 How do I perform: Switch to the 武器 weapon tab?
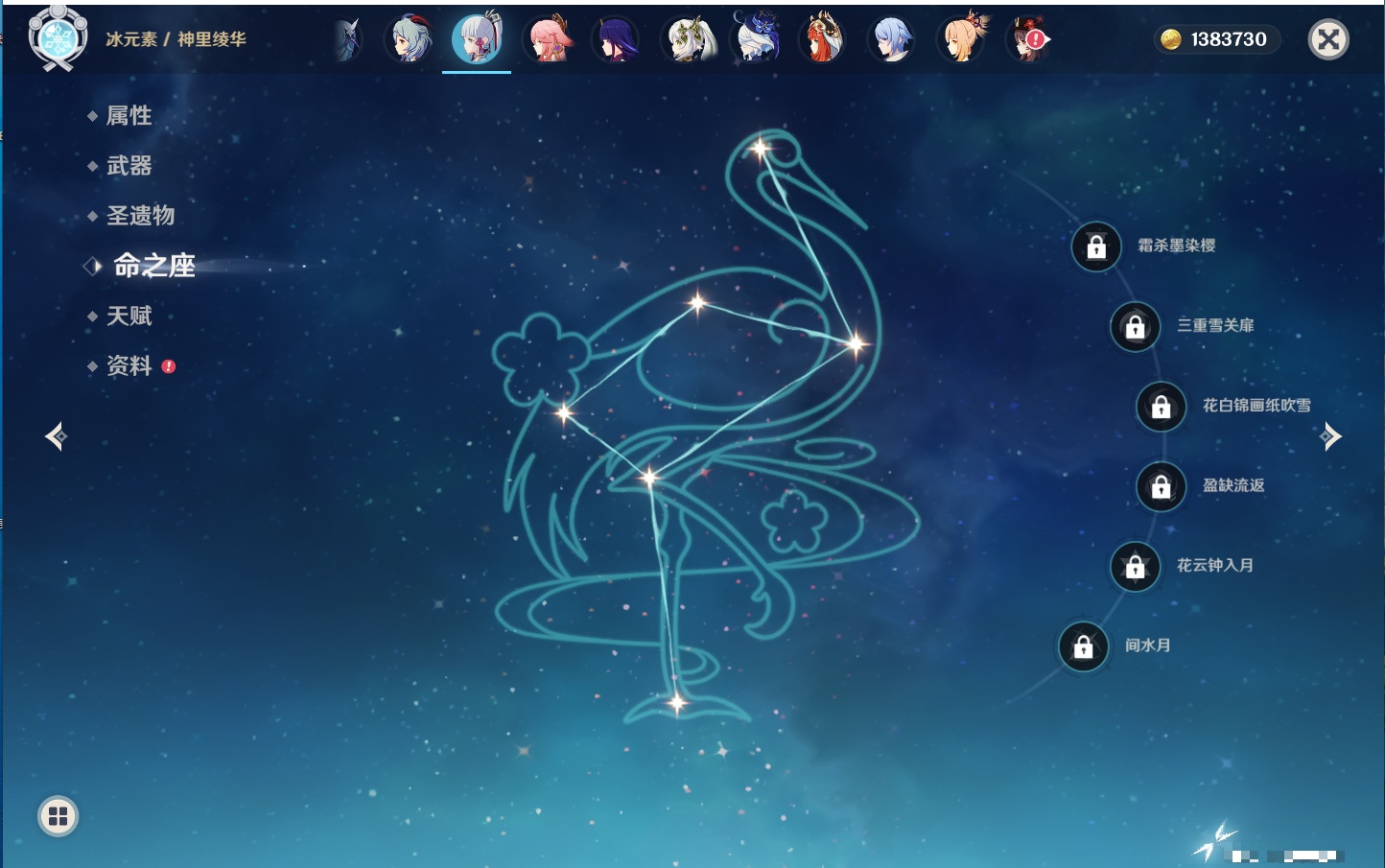(129, 166)
